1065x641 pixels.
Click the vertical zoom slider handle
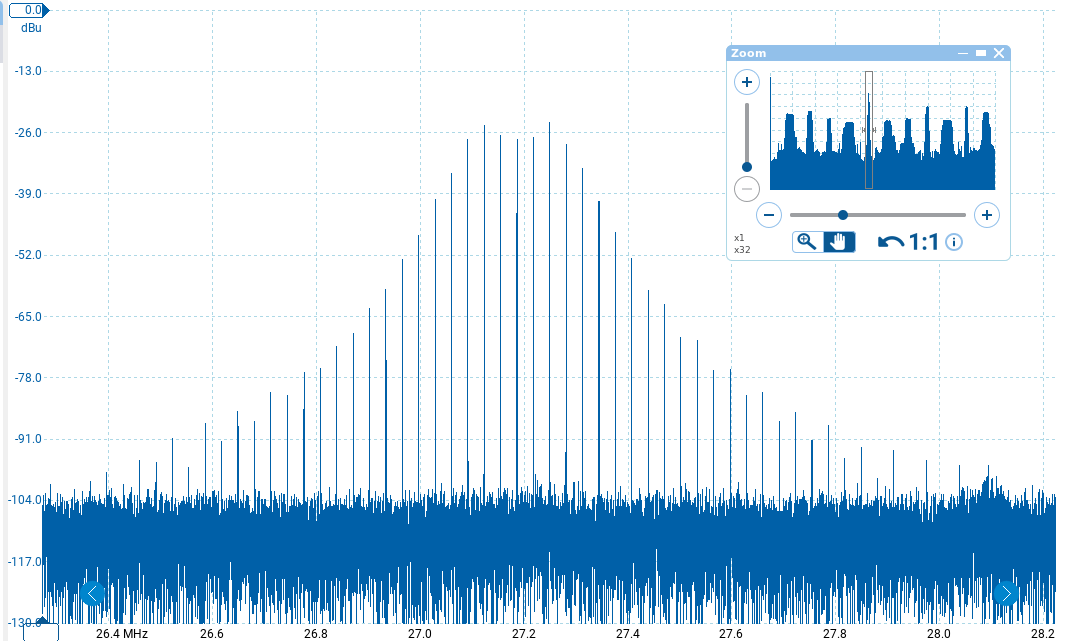pyautogui.click(x=747, y=167)
